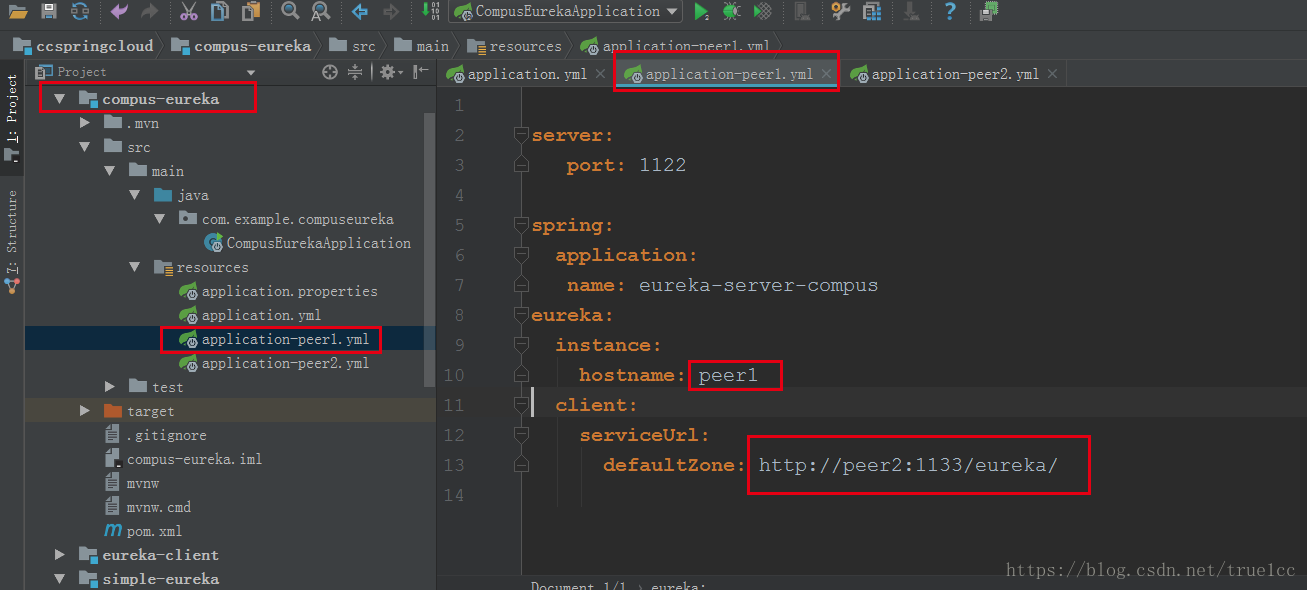Click the Project tree vertical scrollbar
This screenshot has width=1307, height=590.
(x=431, y=250)
